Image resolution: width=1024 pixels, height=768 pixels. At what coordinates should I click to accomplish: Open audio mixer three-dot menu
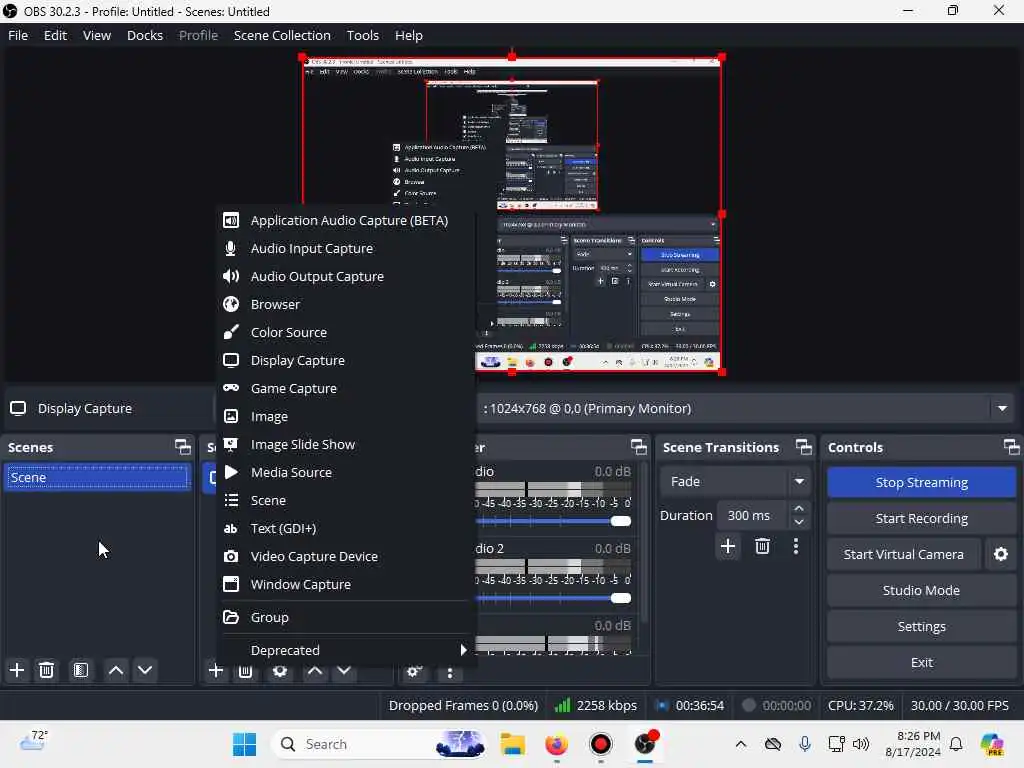point(449,672)
